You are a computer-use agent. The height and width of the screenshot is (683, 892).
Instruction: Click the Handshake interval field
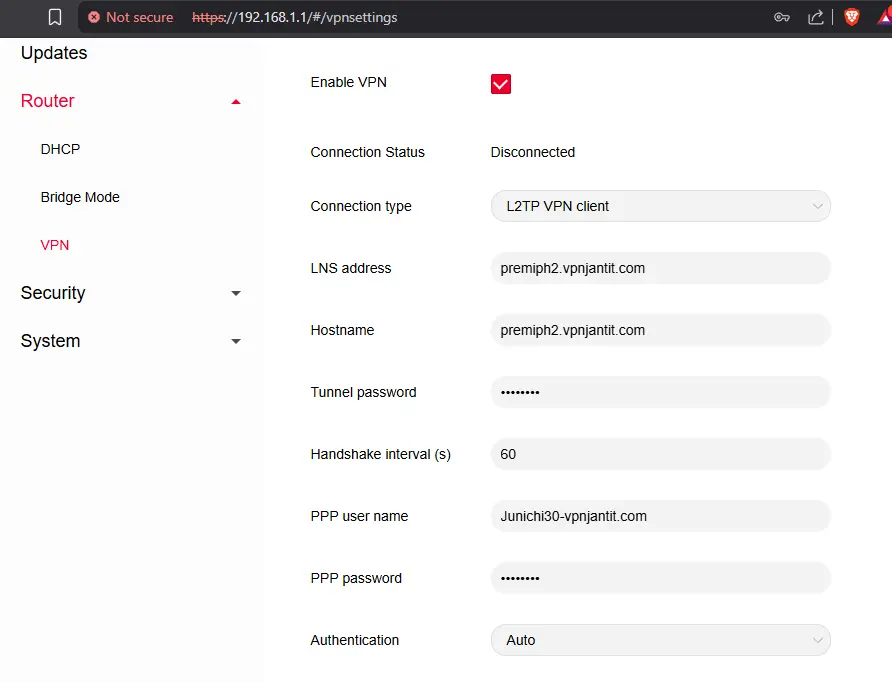(660, 454)
